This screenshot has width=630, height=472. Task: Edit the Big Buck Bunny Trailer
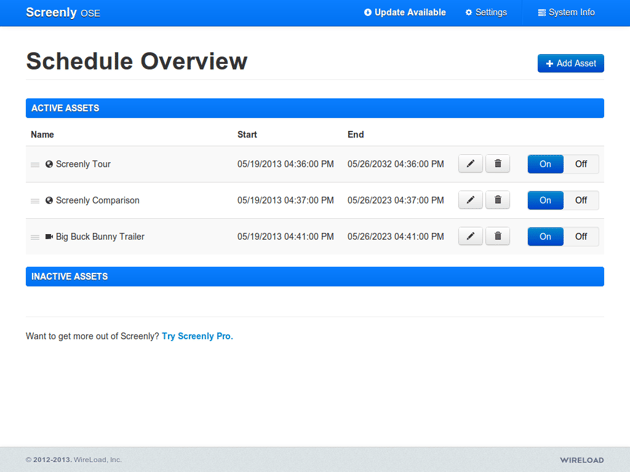[470, 237]
